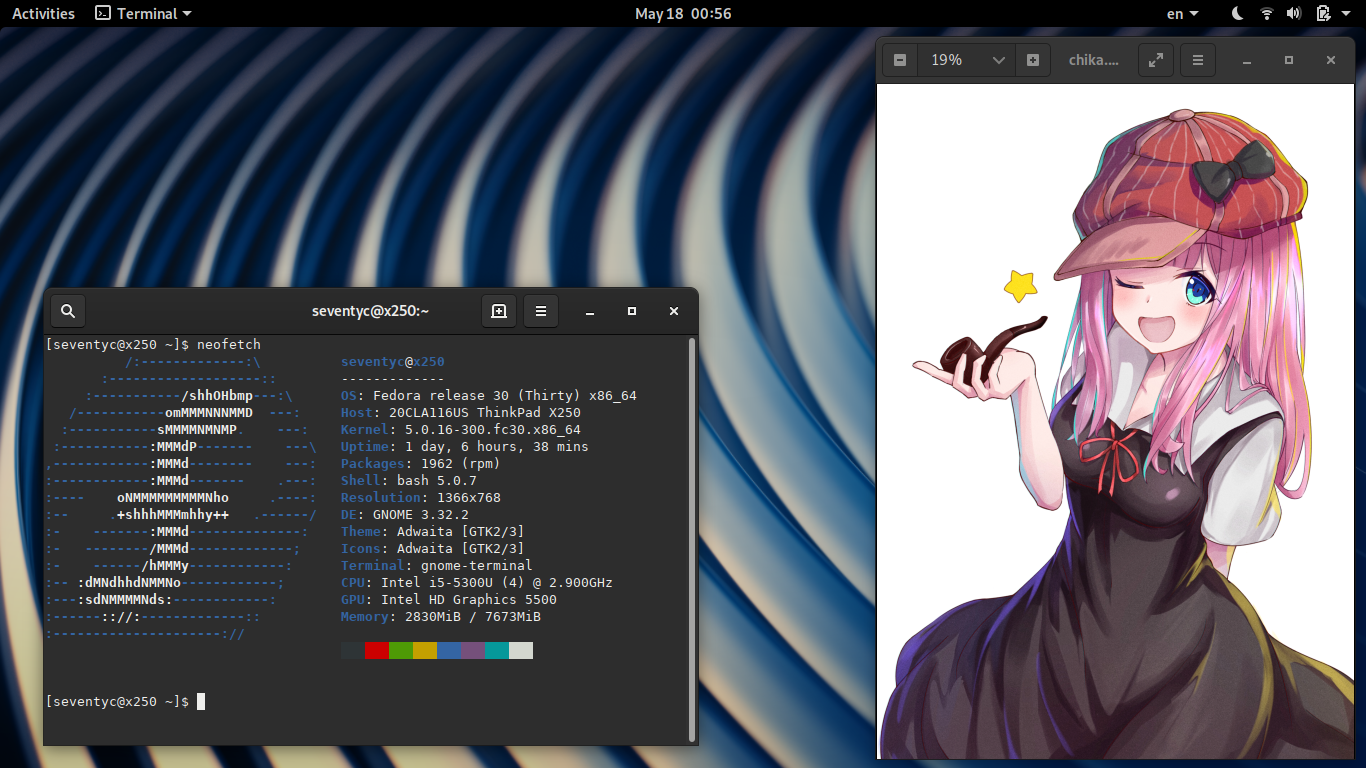Click the 'Resolution: 1366x768' line
The height and width of the screenshot is (768, 1366).
pos(421,498)
